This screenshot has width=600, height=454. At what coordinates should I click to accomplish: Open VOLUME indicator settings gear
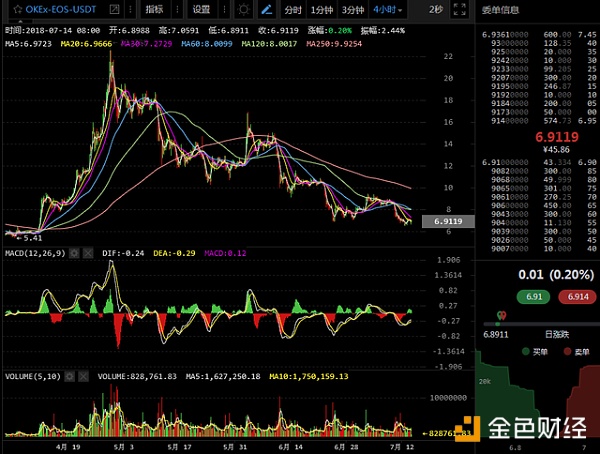click(x=69, y=377)
